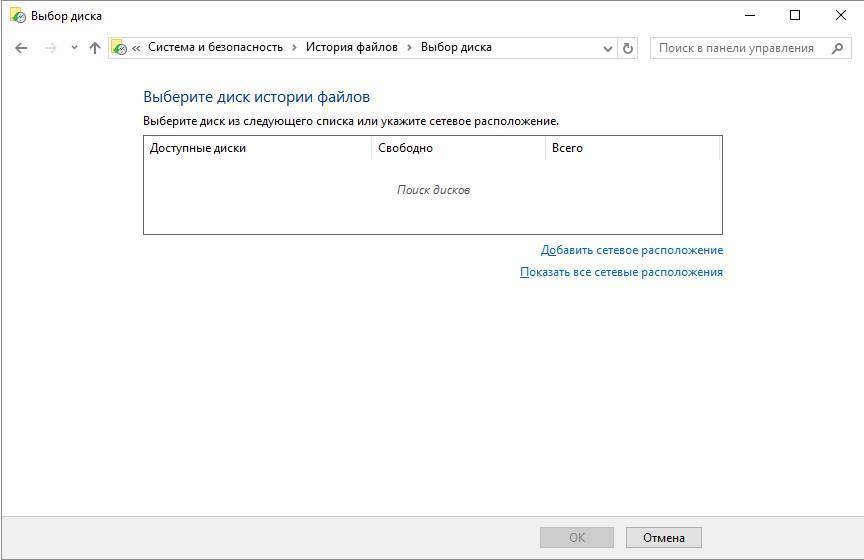Go back with the left arrow button
Screen dimensions: 864x560
tap(21, 48)
